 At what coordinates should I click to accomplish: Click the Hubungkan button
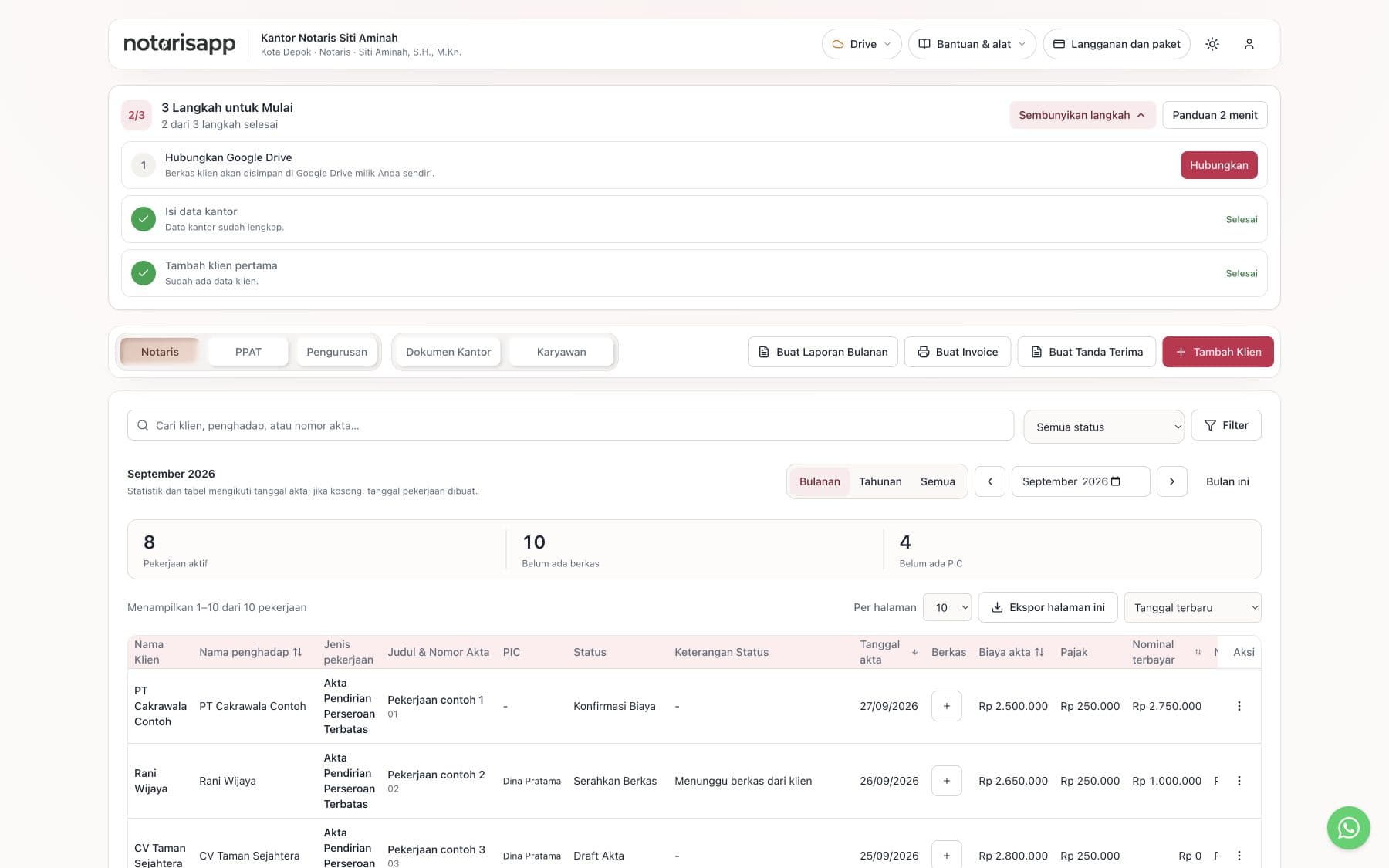click(x=1218, y=165)
